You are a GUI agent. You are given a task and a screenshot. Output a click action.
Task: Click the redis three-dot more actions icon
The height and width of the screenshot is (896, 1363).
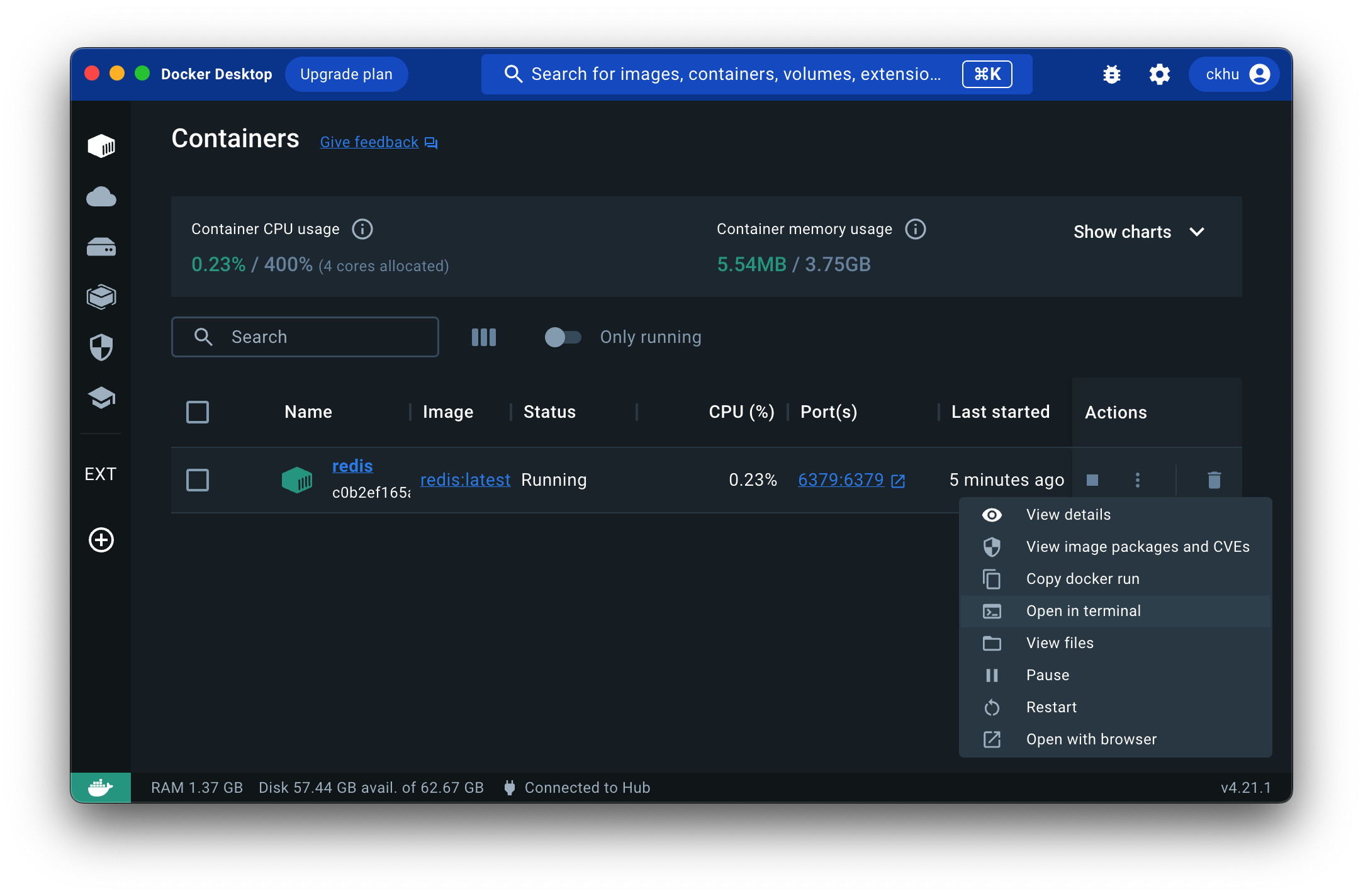[x=1137, y=480]
